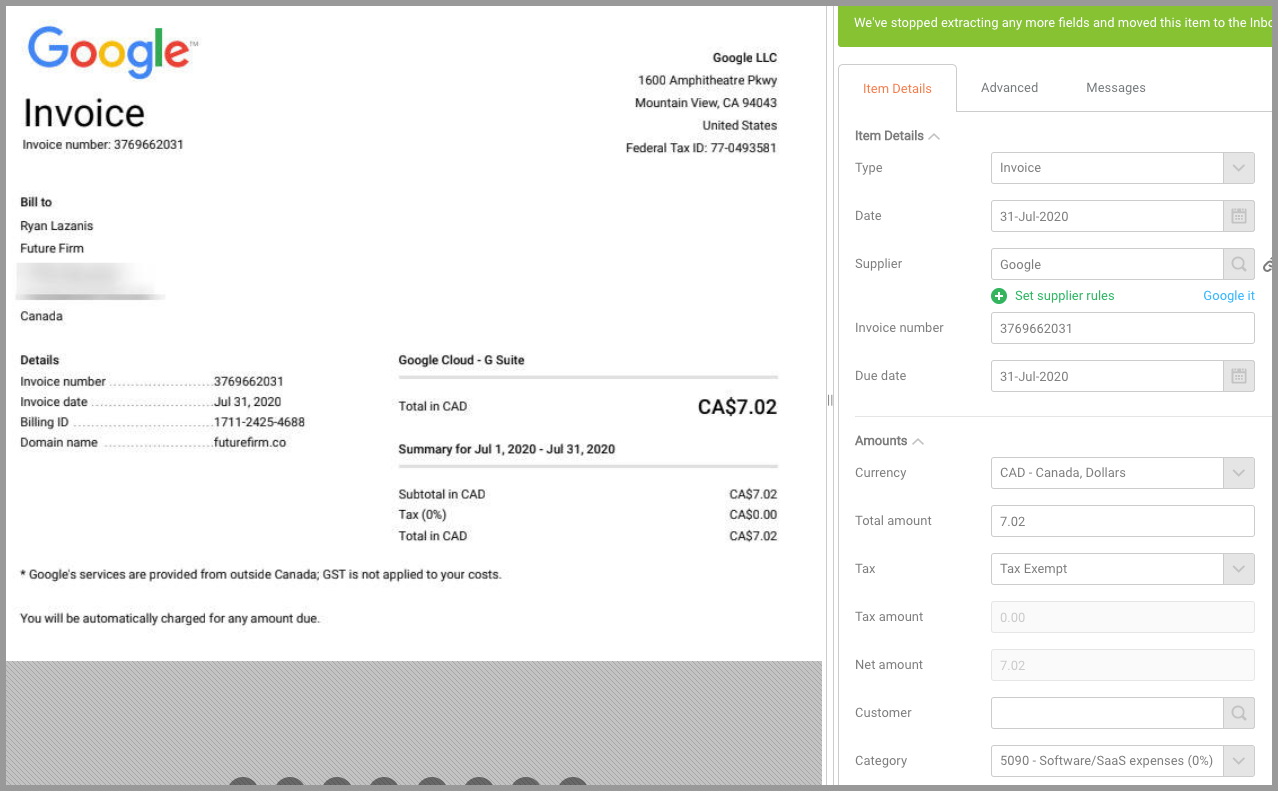Open the Tax dropdown showing Tax Exempt
The image size is (1278, 791).
[1123, 569]
